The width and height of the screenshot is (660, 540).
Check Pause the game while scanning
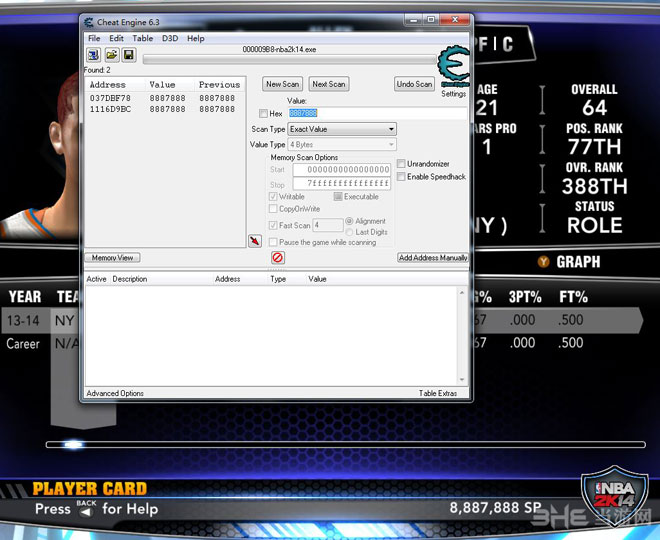[273, 242]
